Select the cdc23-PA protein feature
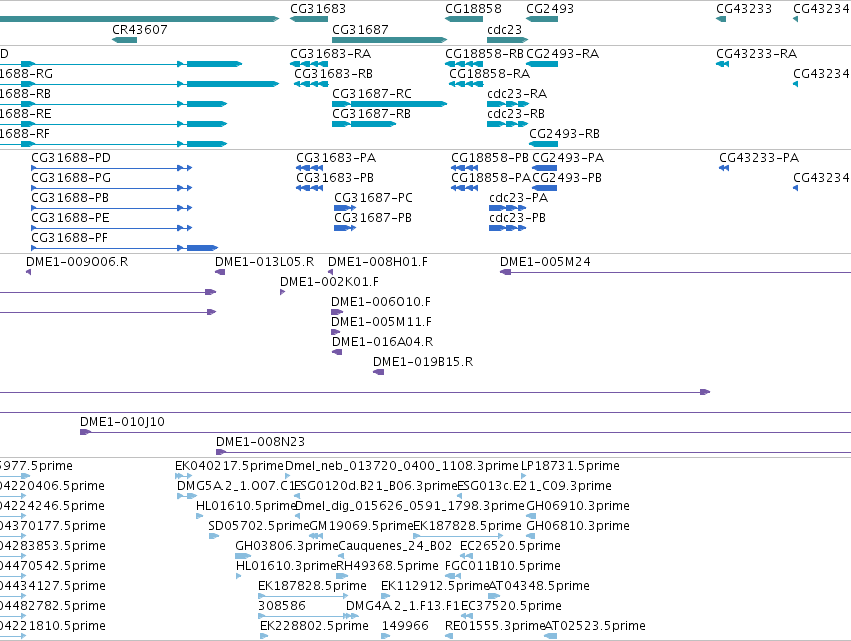851x641 pixels. 507,208
